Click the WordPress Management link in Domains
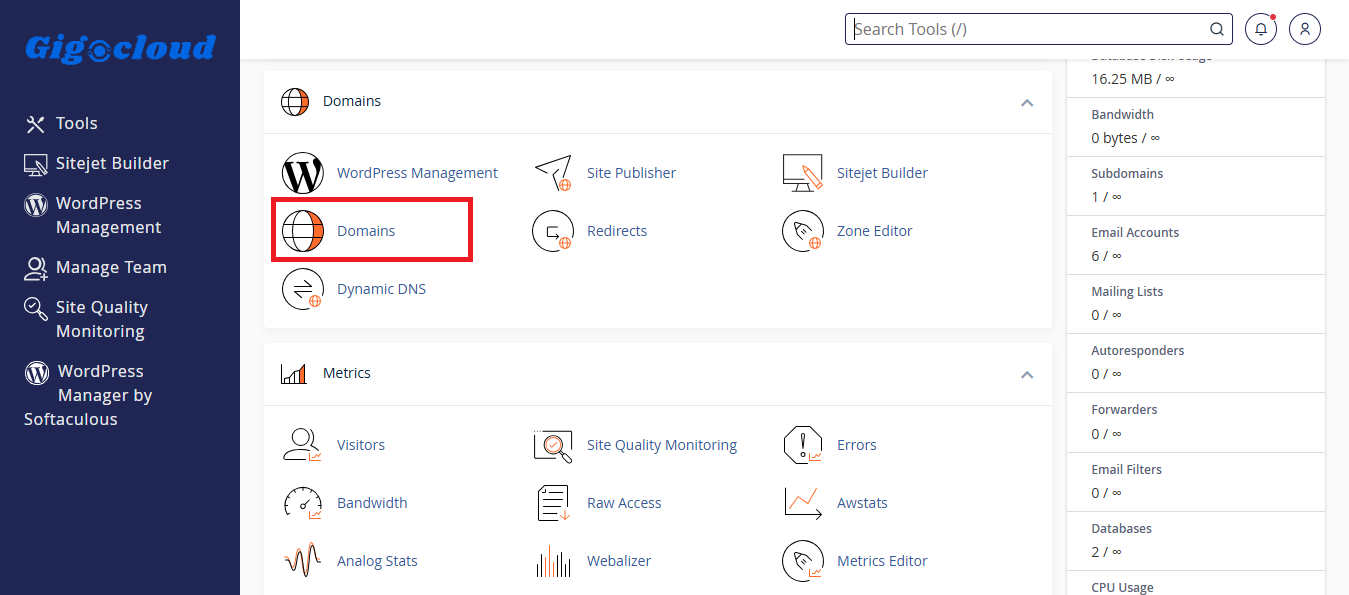 click(417, 173)
